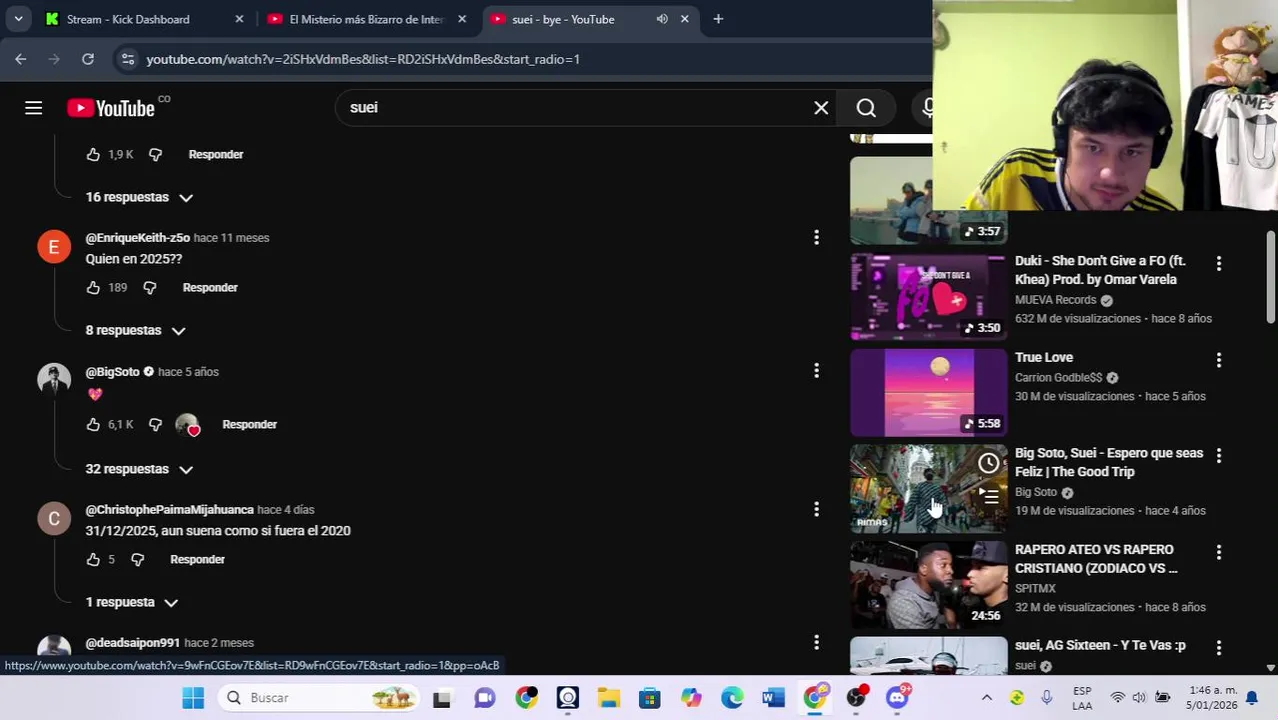Open options for RAPERO ATEO VS RAPERO CRISTIANO

(x=1218, y=552)
